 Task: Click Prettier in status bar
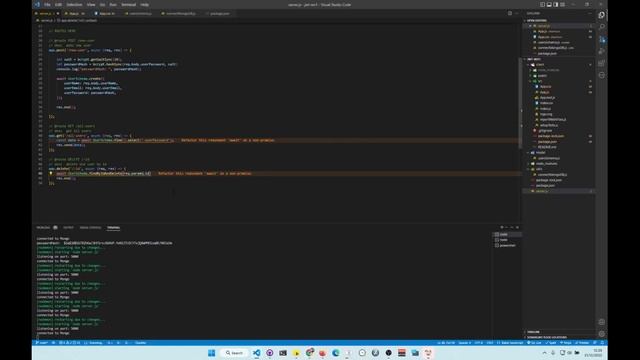(583, 343)
